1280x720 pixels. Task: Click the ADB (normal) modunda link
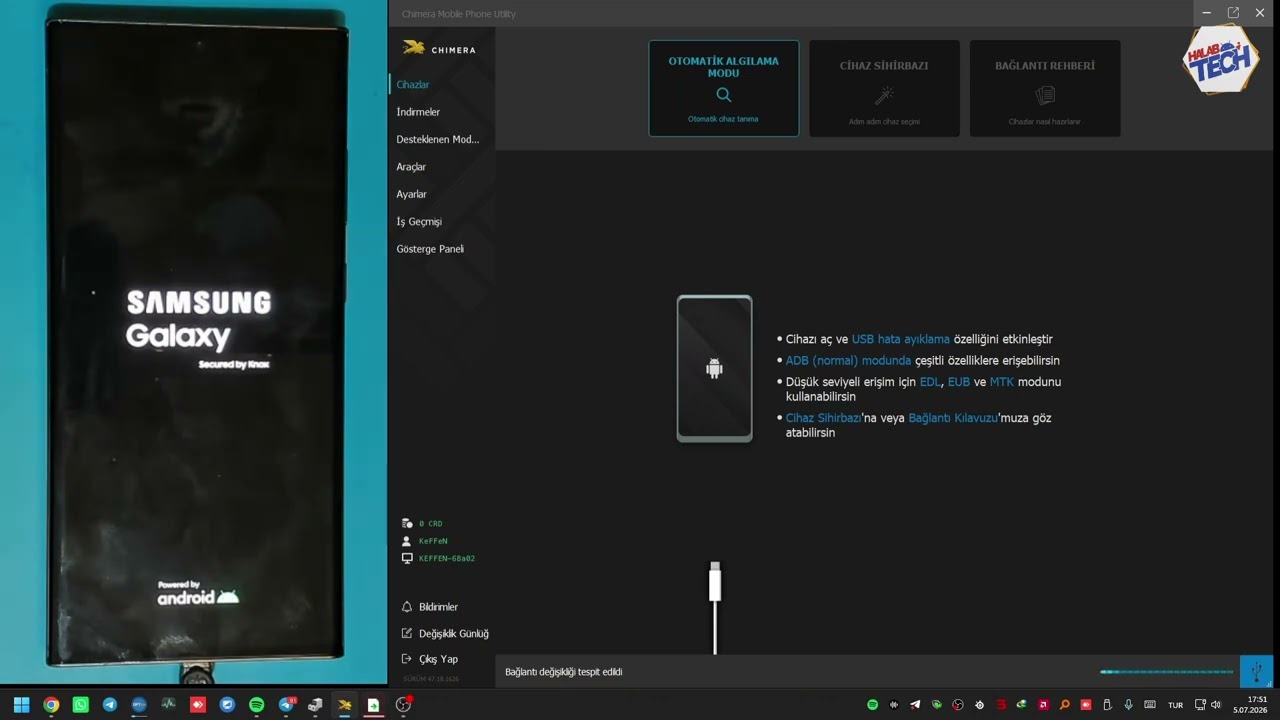(848, 360)
